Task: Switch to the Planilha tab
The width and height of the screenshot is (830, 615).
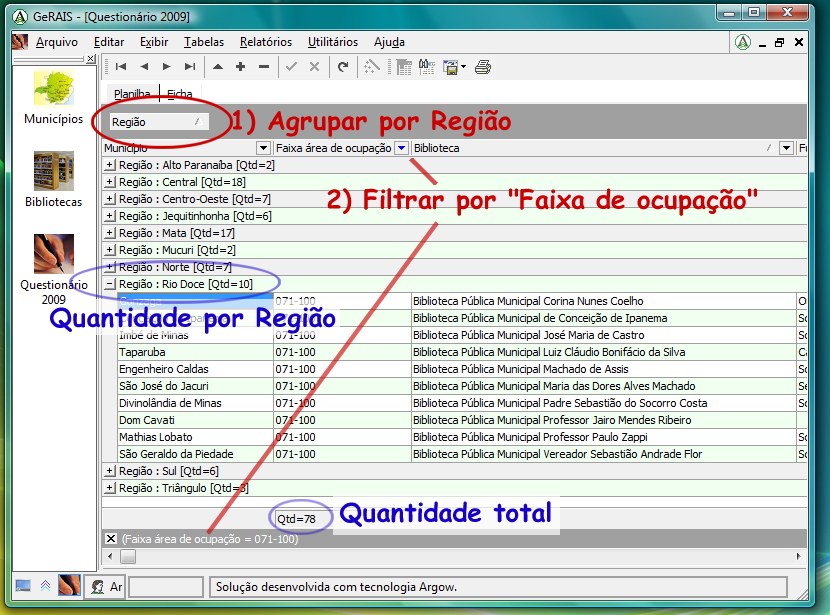Action: tap(132, 94)
